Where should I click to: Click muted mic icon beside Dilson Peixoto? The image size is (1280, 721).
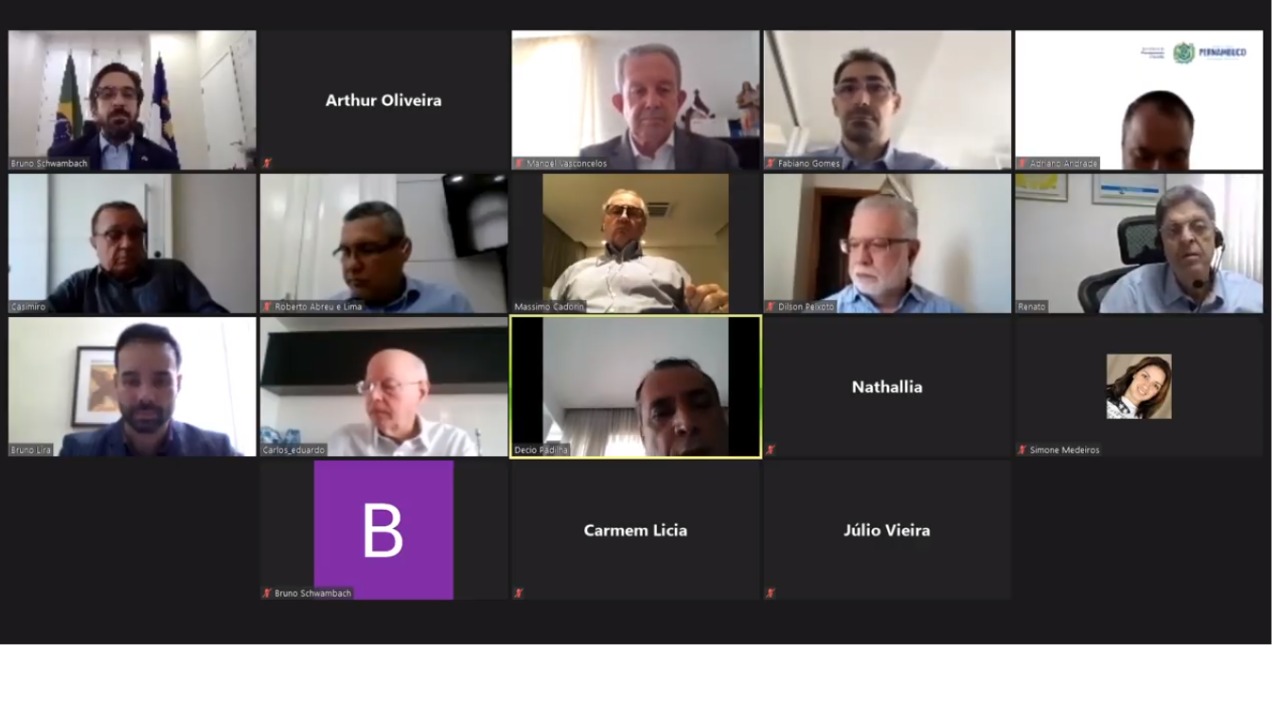click(x=771, y=306)
